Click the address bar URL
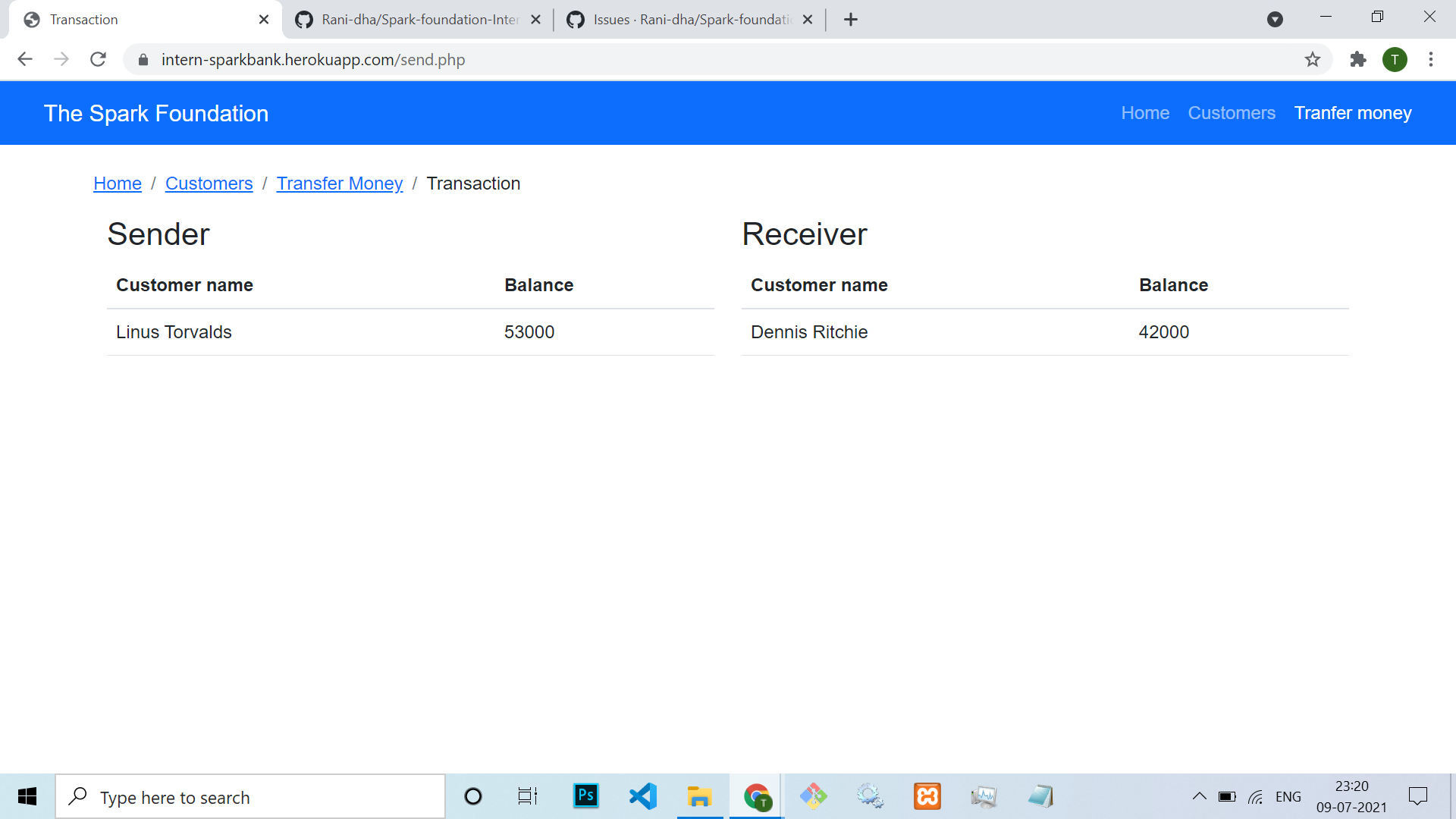The width and height of the screenshot is (1456, 819). click(x=312, y=60)
